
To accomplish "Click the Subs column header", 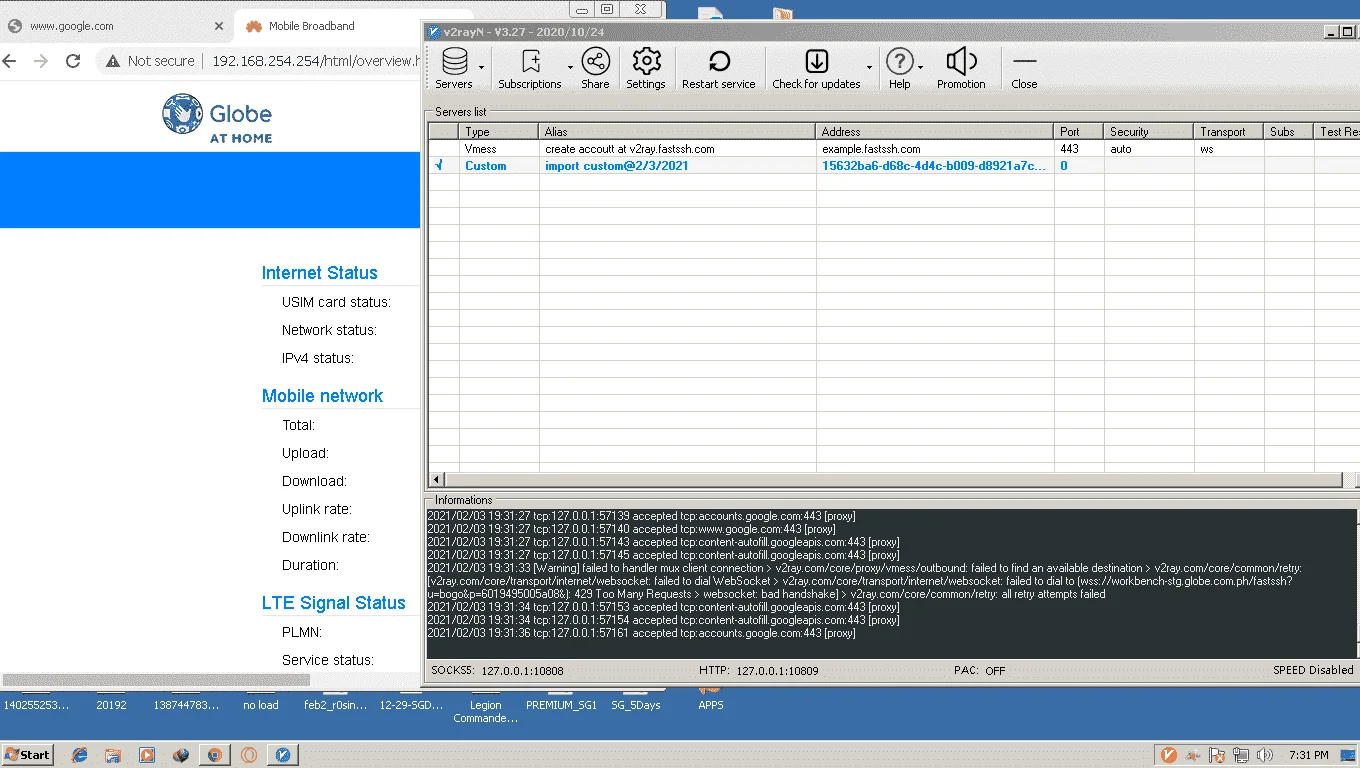I will pyautogui.click(x=1288, y=131).
